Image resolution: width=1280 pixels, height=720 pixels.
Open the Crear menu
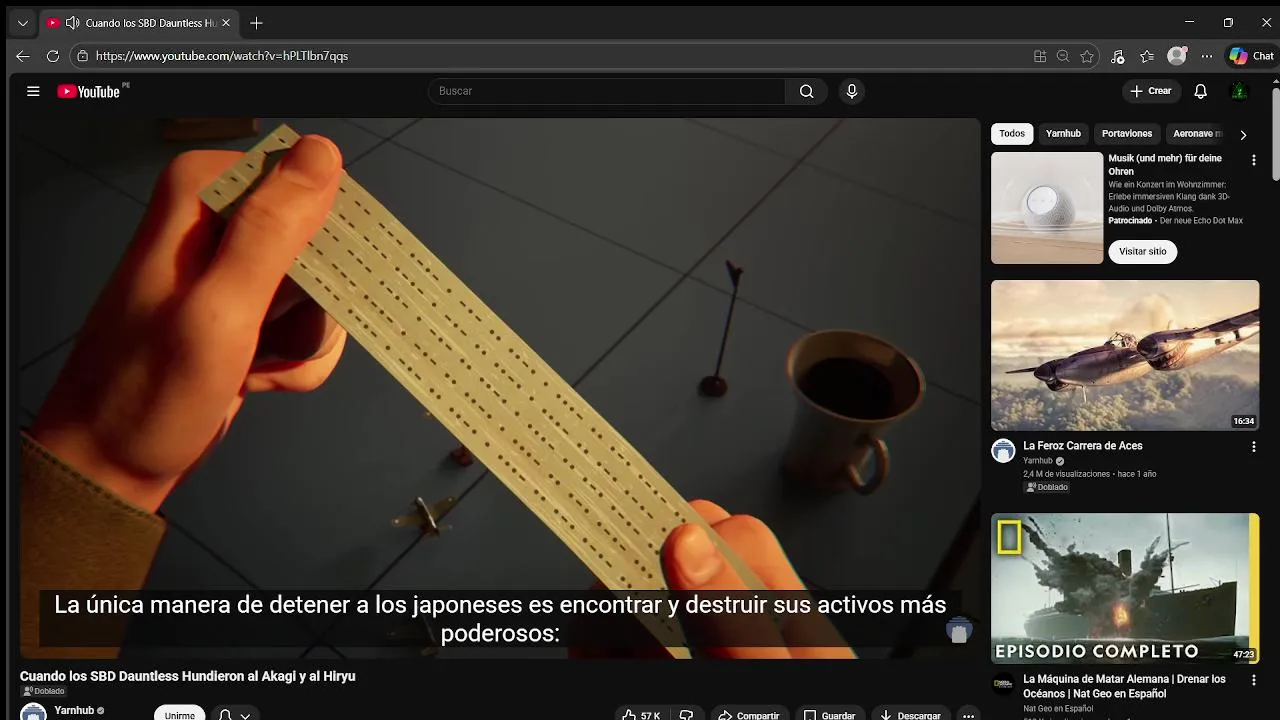coord(1150,91)
